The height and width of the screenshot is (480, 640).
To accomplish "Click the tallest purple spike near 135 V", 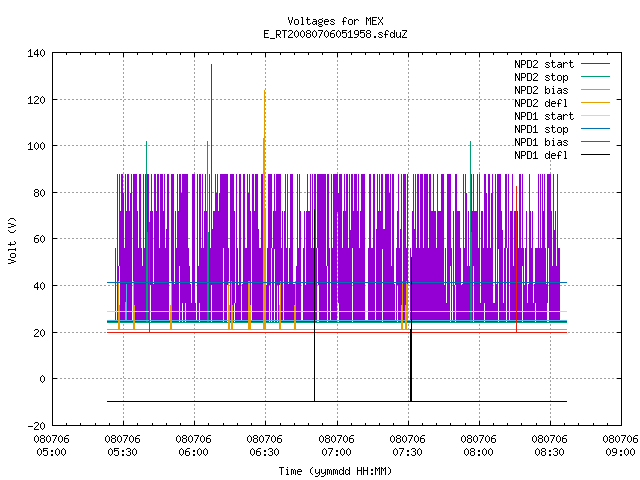I will pyautogui.click(x=211, y=118).
